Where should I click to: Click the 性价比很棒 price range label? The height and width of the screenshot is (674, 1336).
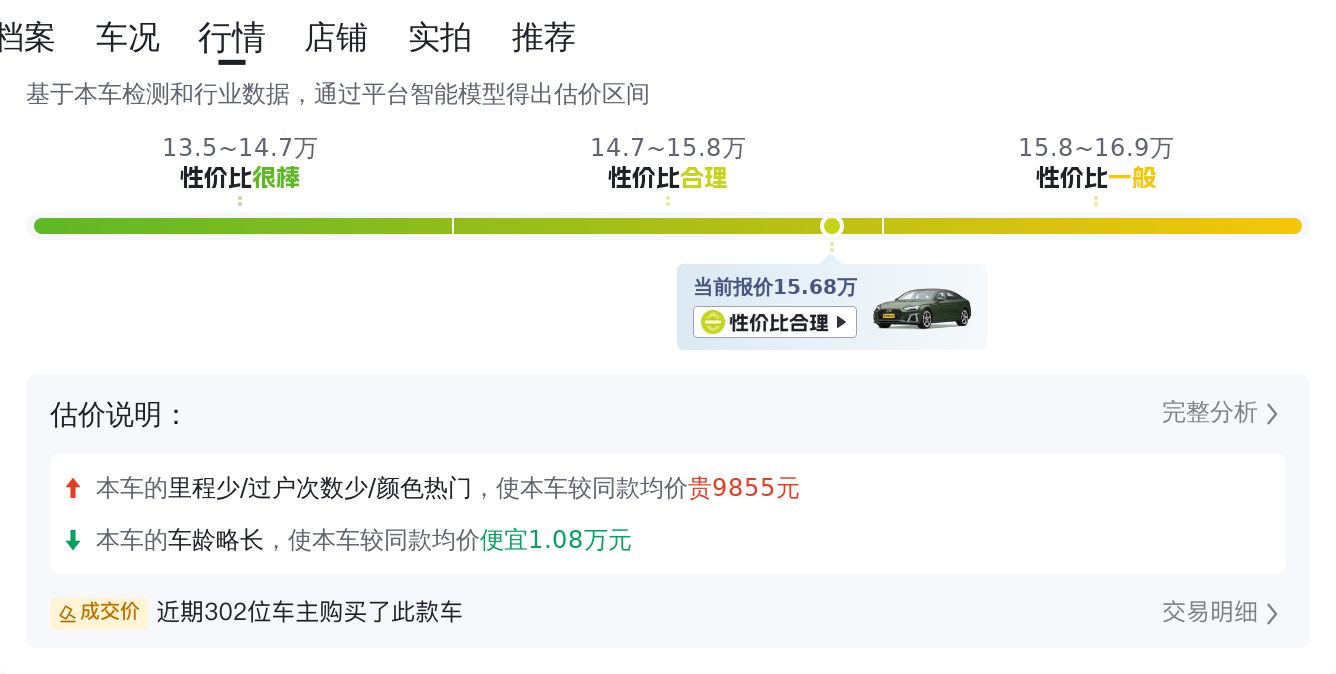pyautogui.click(x=240, y=178)
